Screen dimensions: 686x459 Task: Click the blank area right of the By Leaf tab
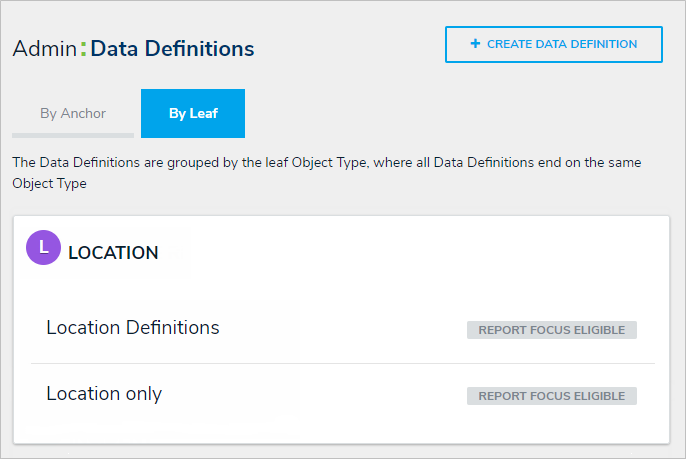(x=450, y=114)
